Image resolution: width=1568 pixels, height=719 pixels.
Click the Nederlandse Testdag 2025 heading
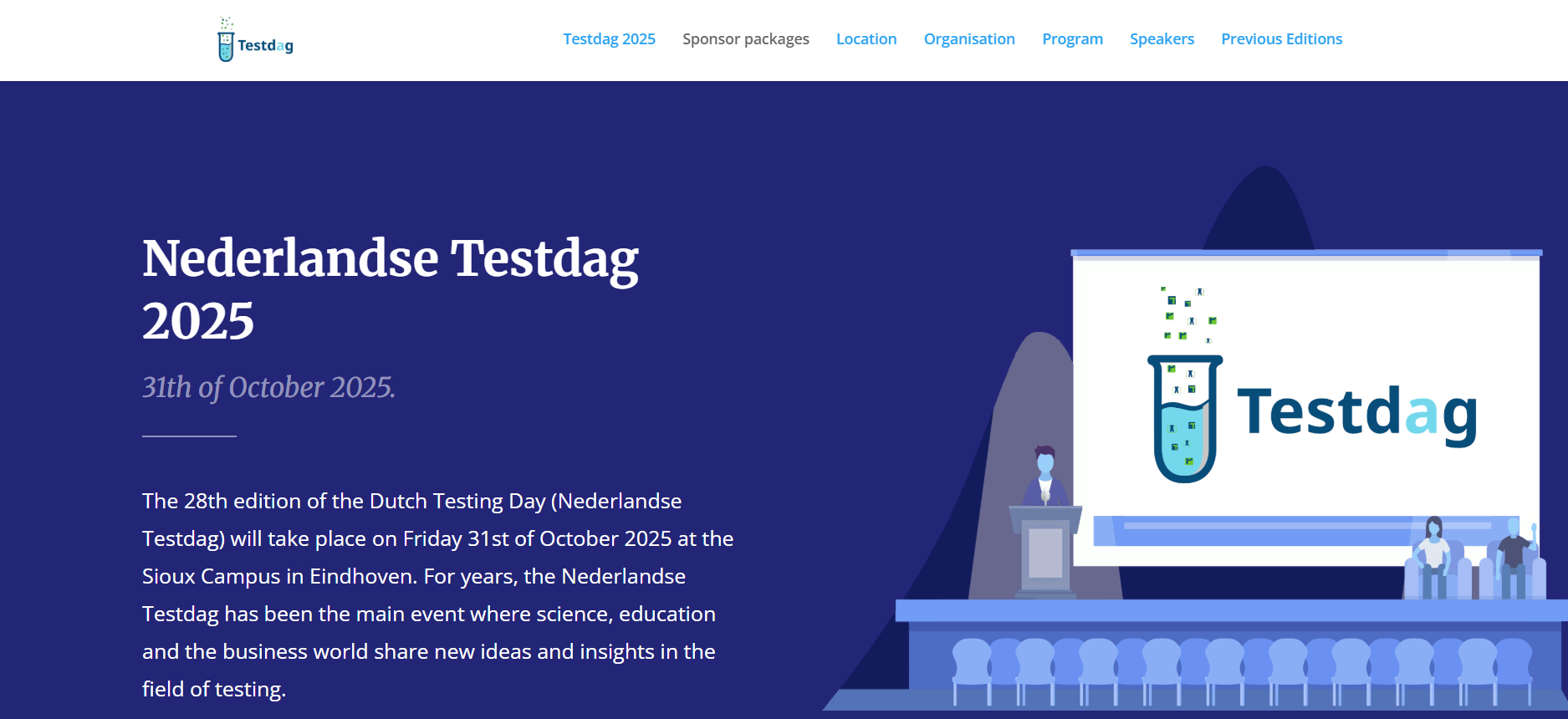391,289
